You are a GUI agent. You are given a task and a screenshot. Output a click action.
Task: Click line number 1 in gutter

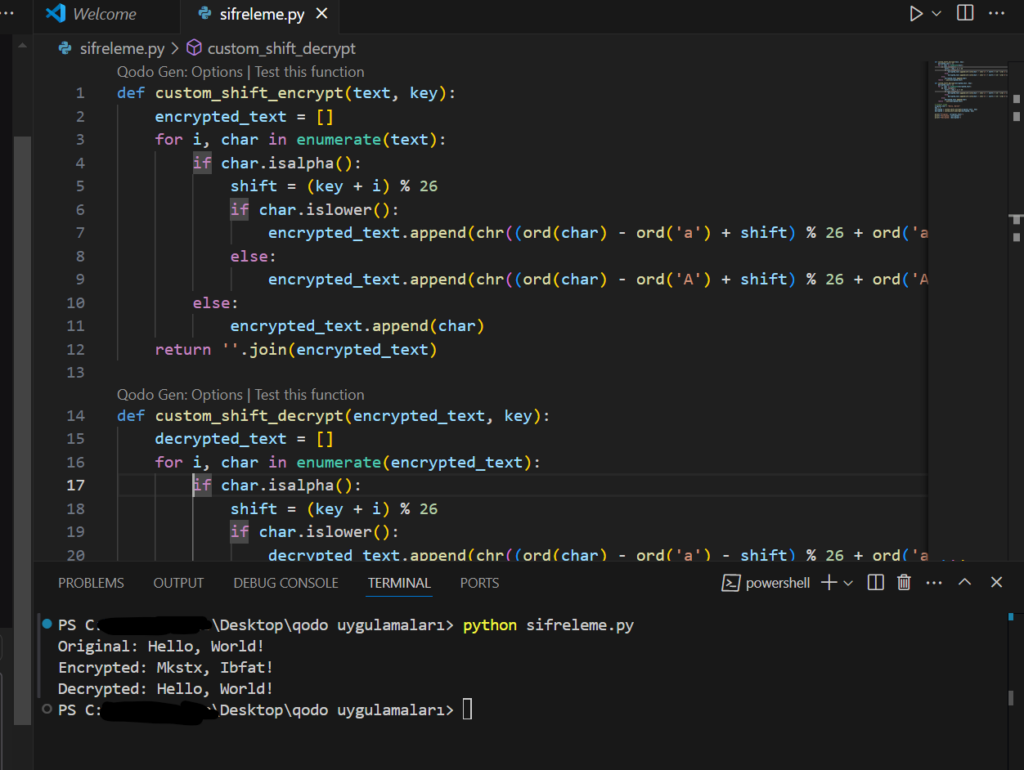(80, 93)
